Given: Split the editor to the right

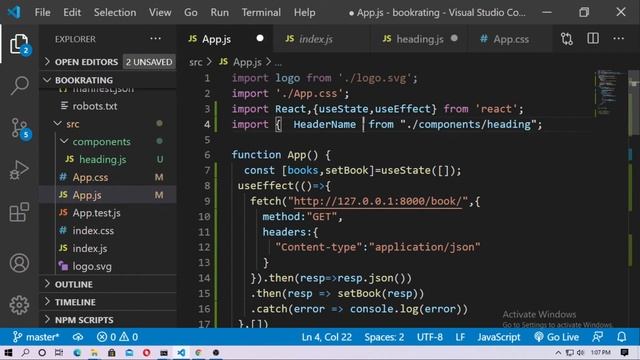Looking at the screenshot, I should (x=593, y=39).
